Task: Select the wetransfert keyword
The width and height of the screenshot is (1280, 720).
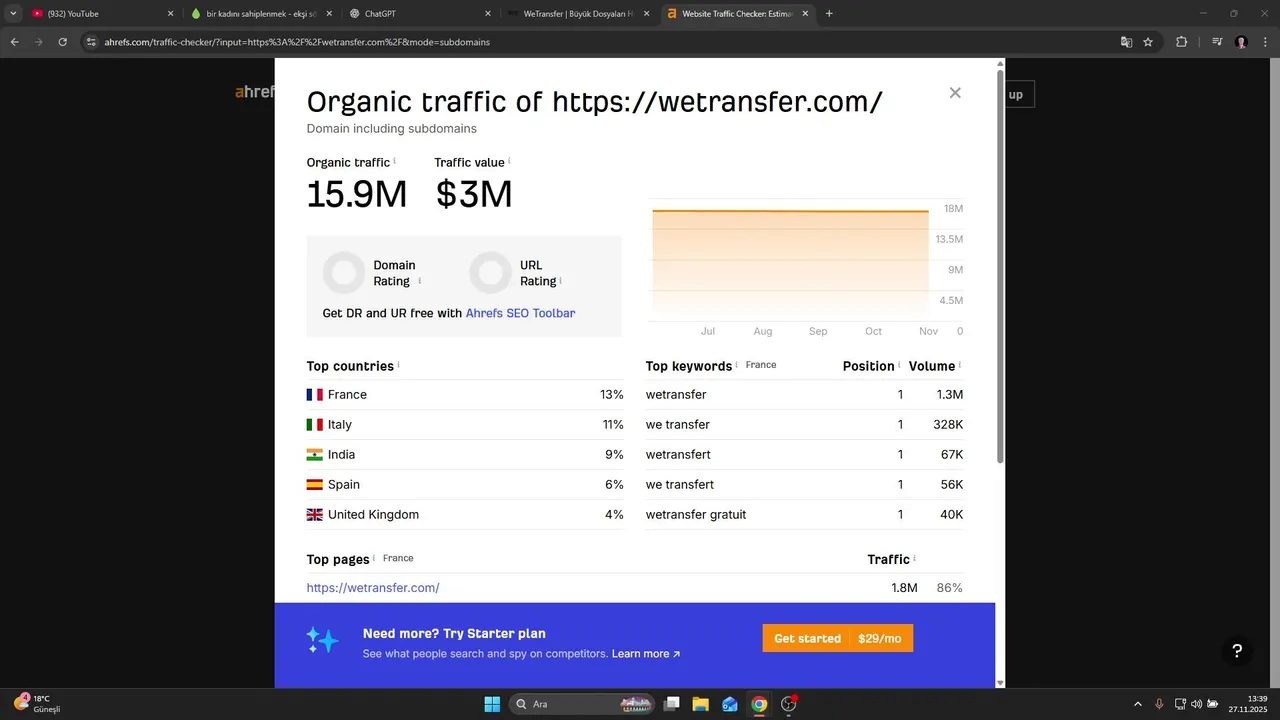Action: (x=678, y=455)
